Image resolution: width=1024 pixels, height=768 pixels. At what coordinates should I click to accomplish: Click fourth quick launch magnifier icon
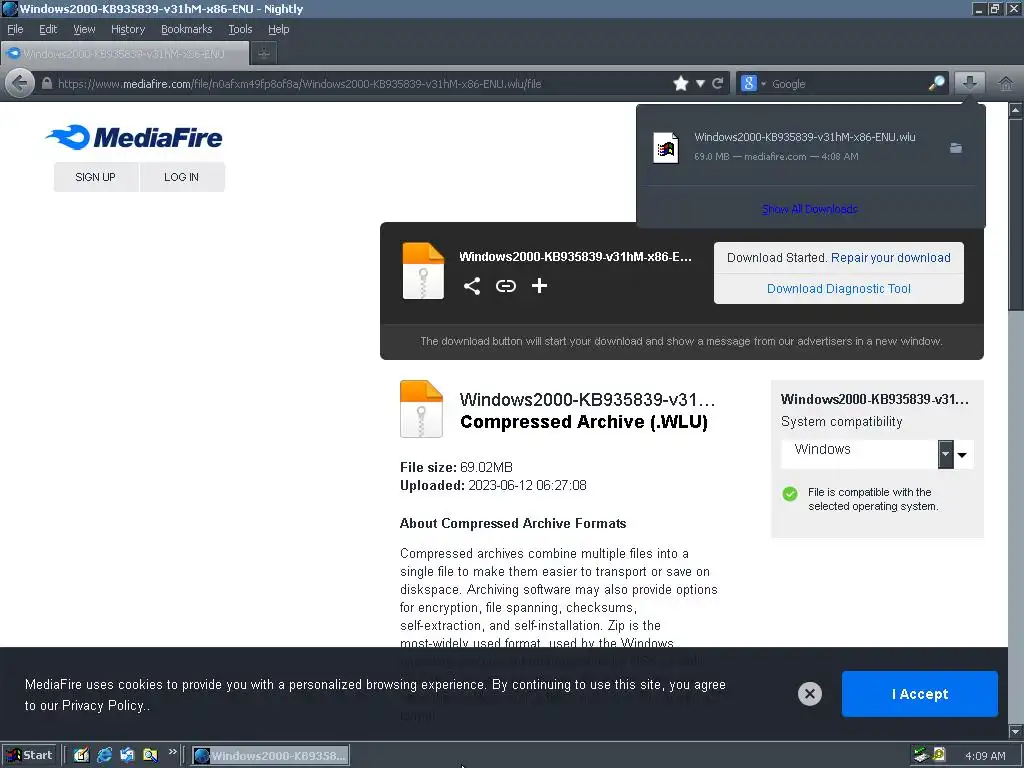click(150, 756)
